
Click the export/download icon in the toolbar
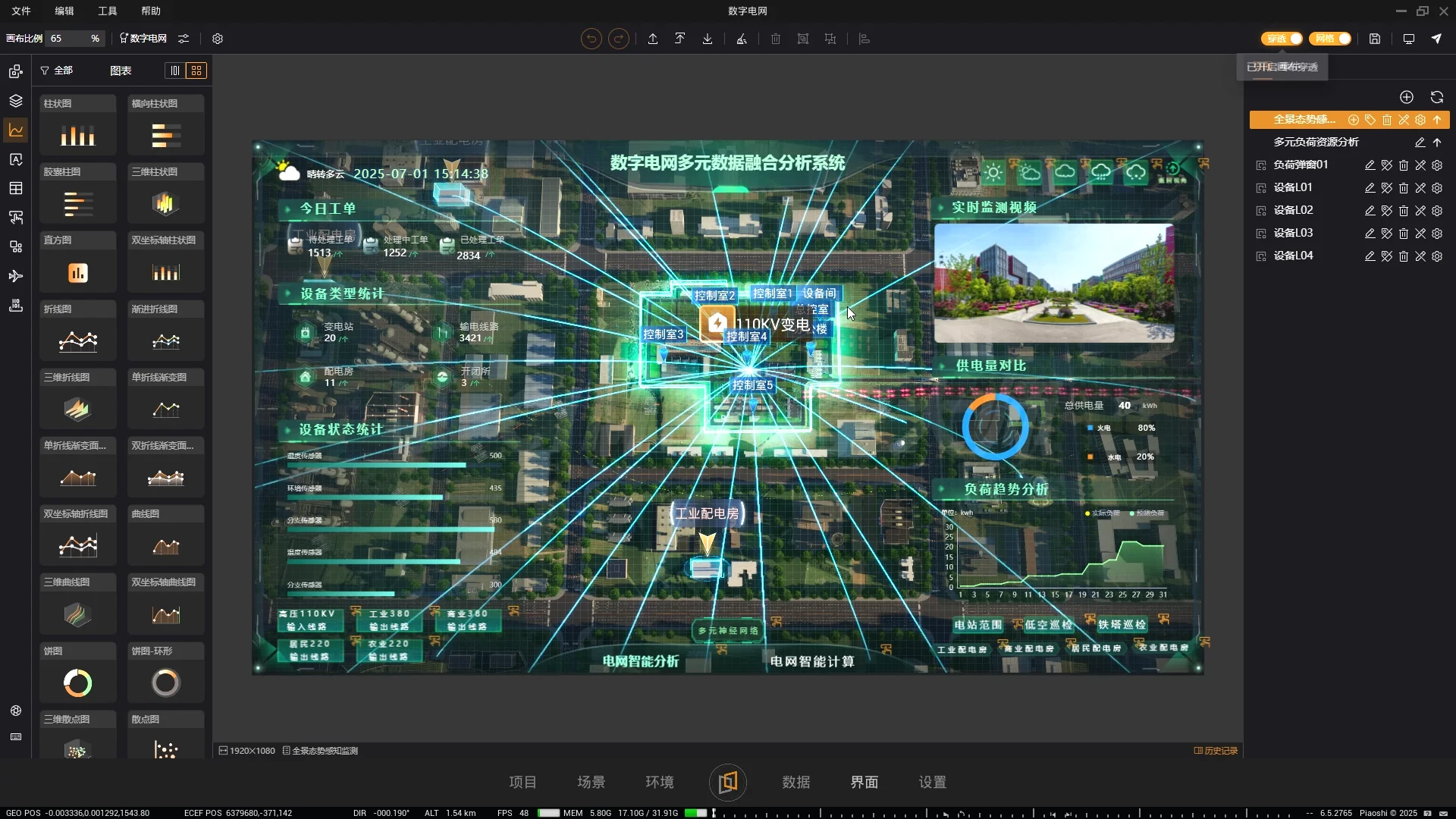[x=708, y=39]
